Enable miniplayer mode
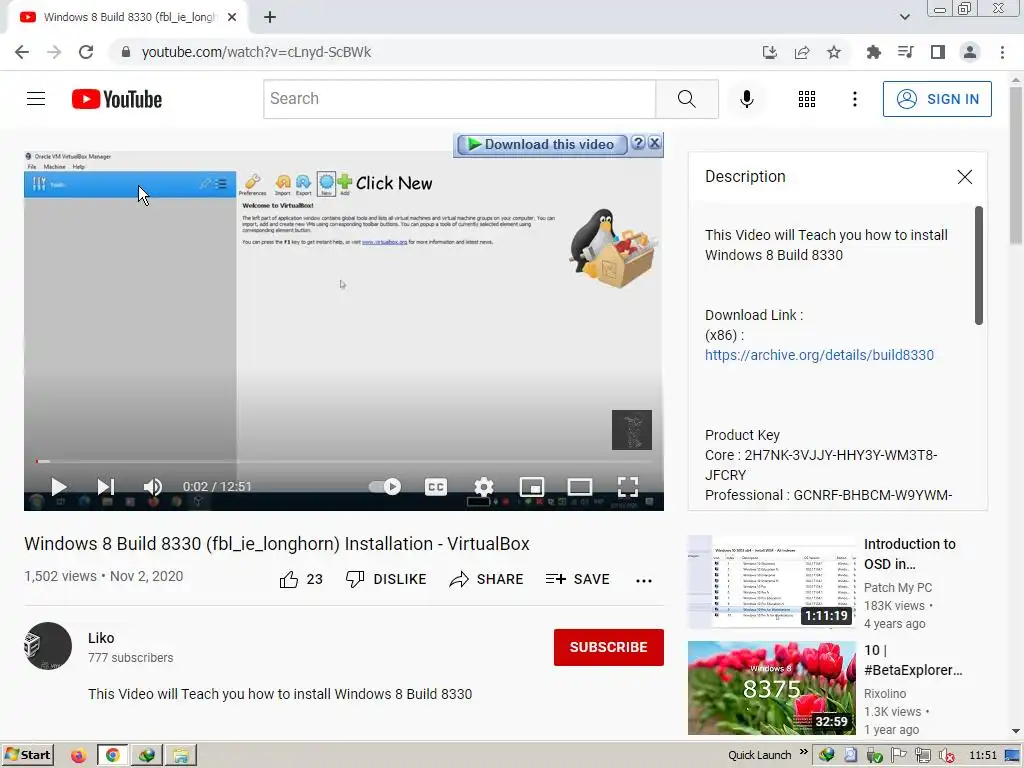 click(x=532, y=487)
